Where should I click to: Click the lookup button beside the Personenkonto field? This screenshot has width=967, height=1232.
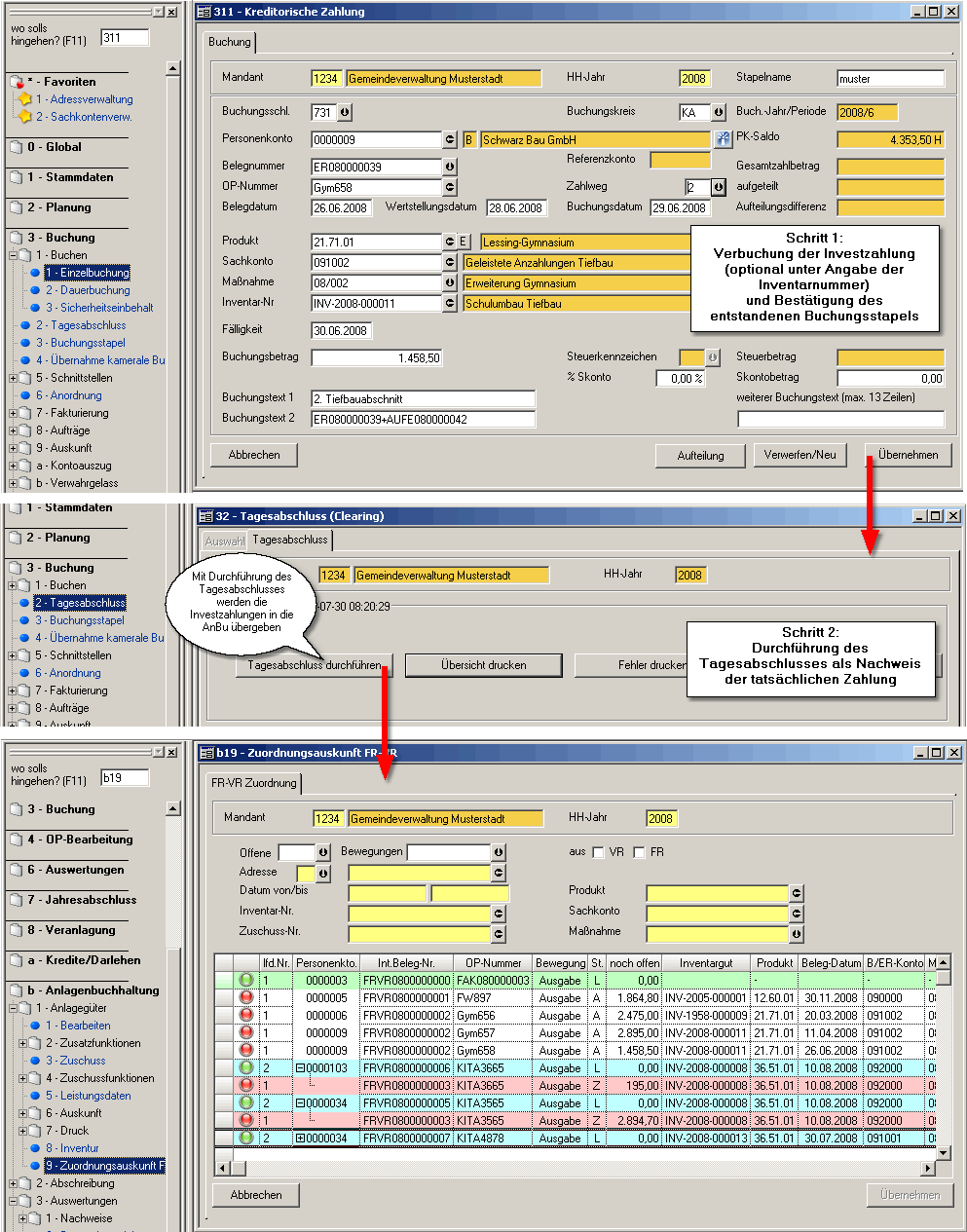[449, 140]
